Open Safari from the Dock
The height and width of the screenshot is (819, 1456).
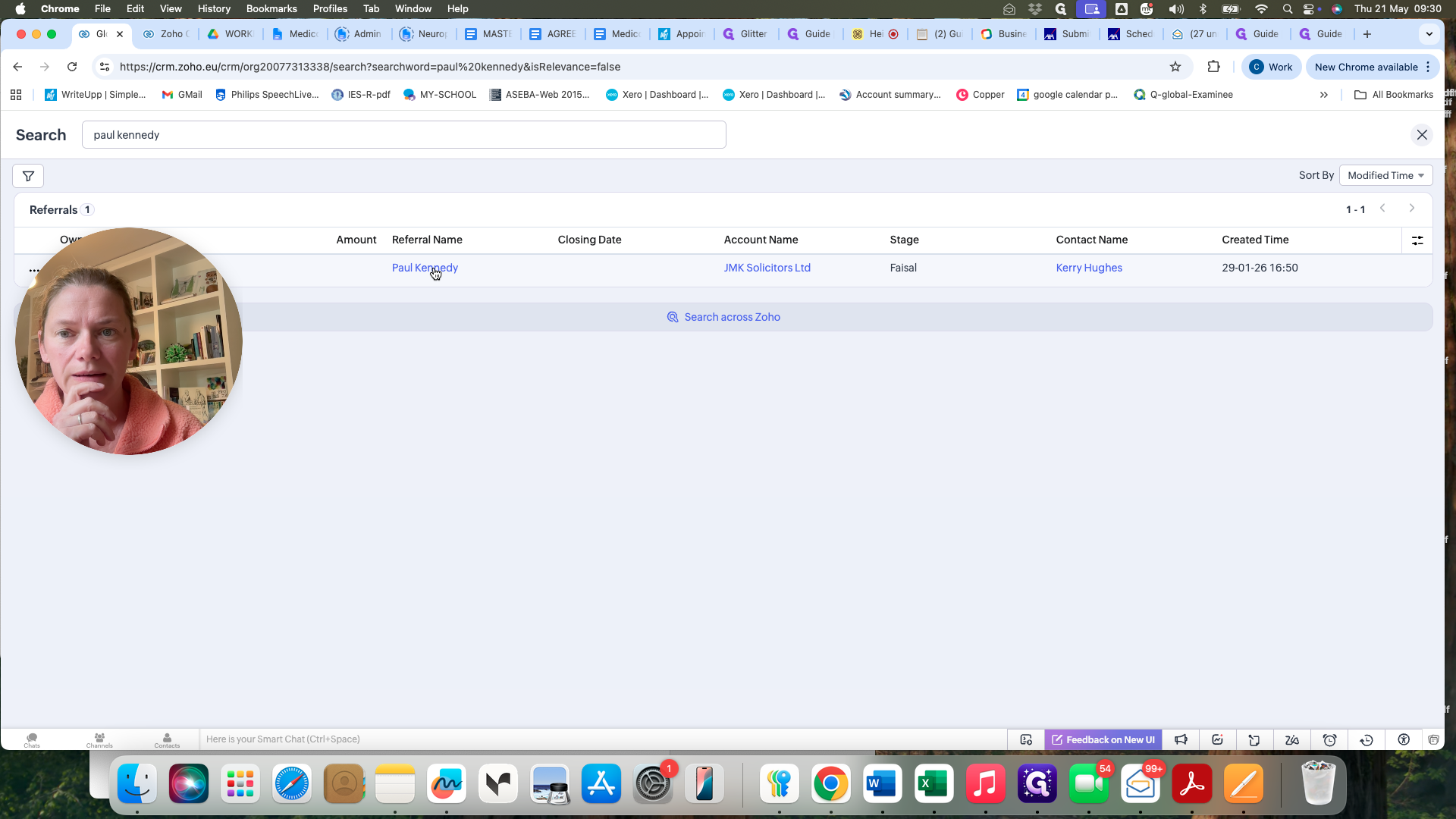coord(292,783)
